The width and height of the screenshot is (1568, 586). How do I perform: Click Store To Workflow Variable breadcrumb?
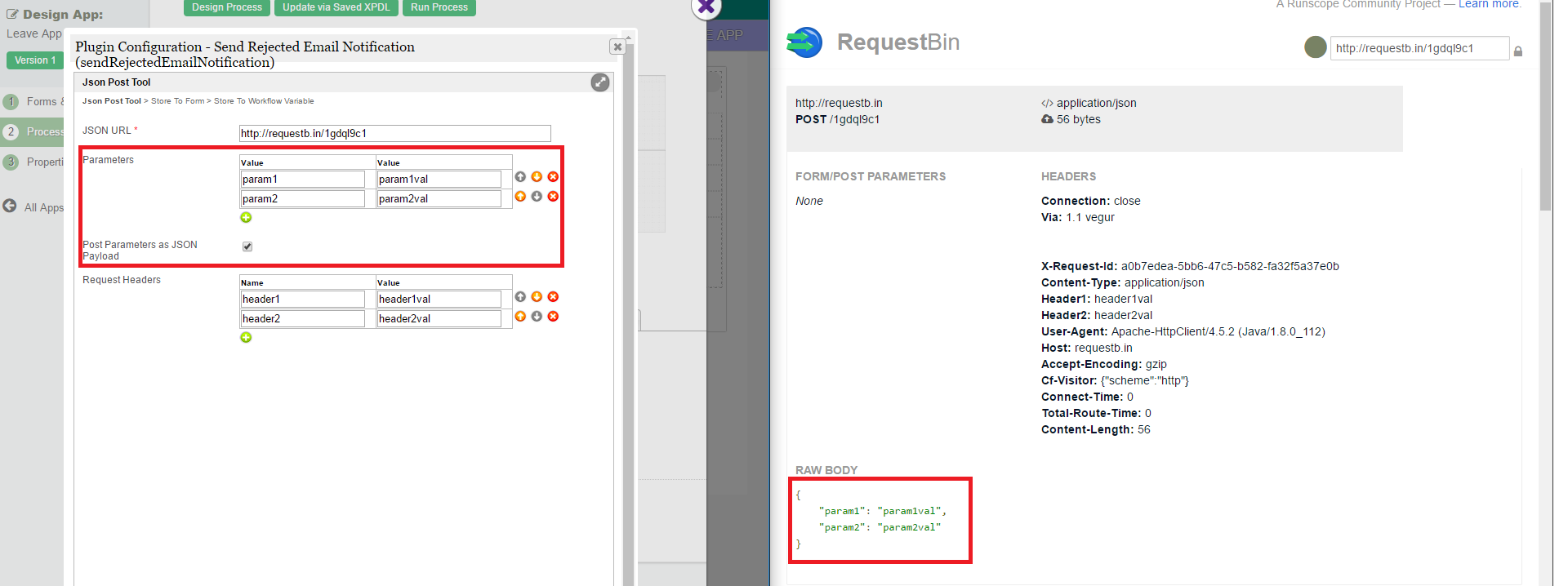coord(264,101)
